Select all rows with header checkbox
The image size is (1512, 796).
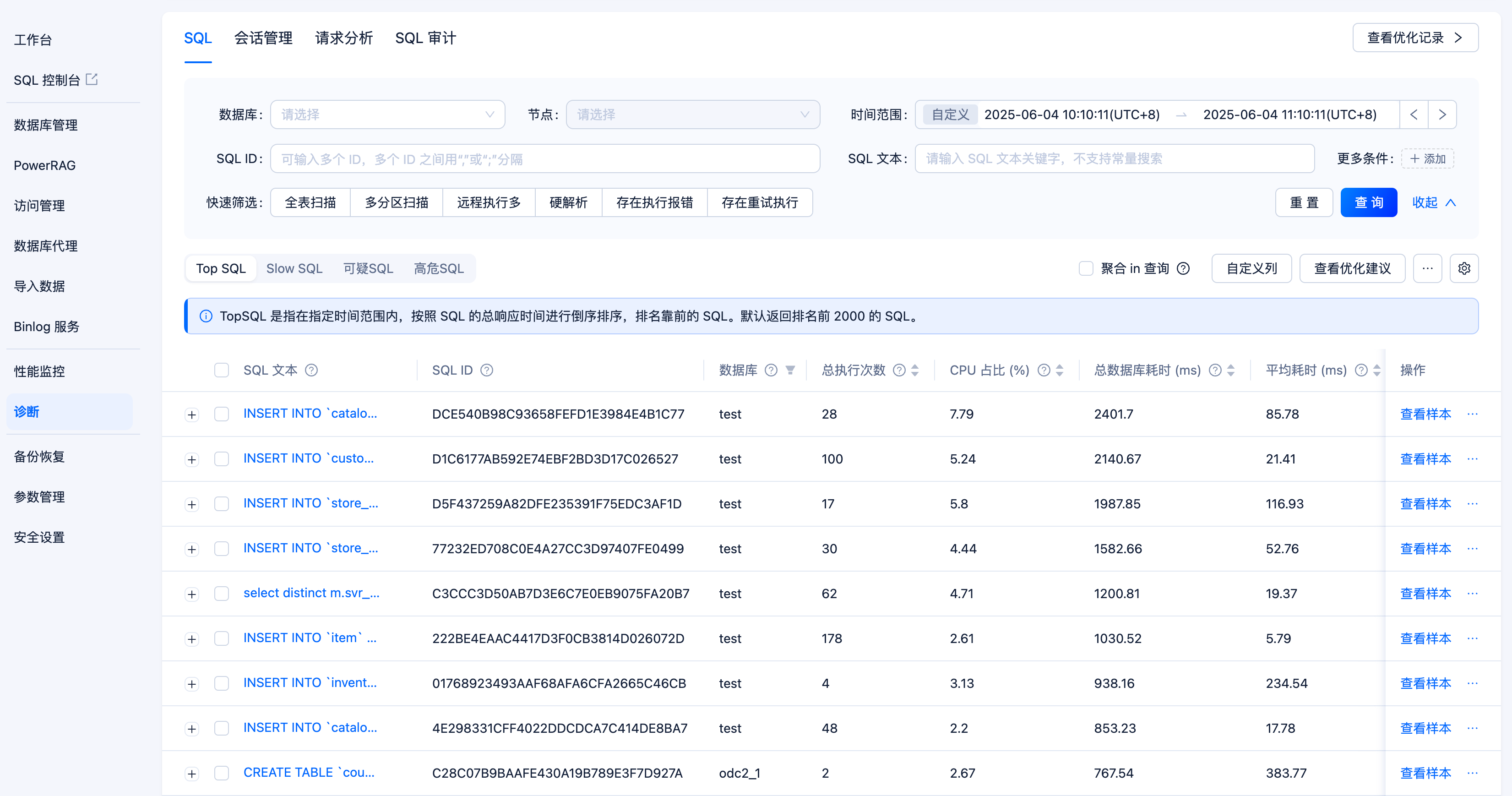tap(221, 371)
